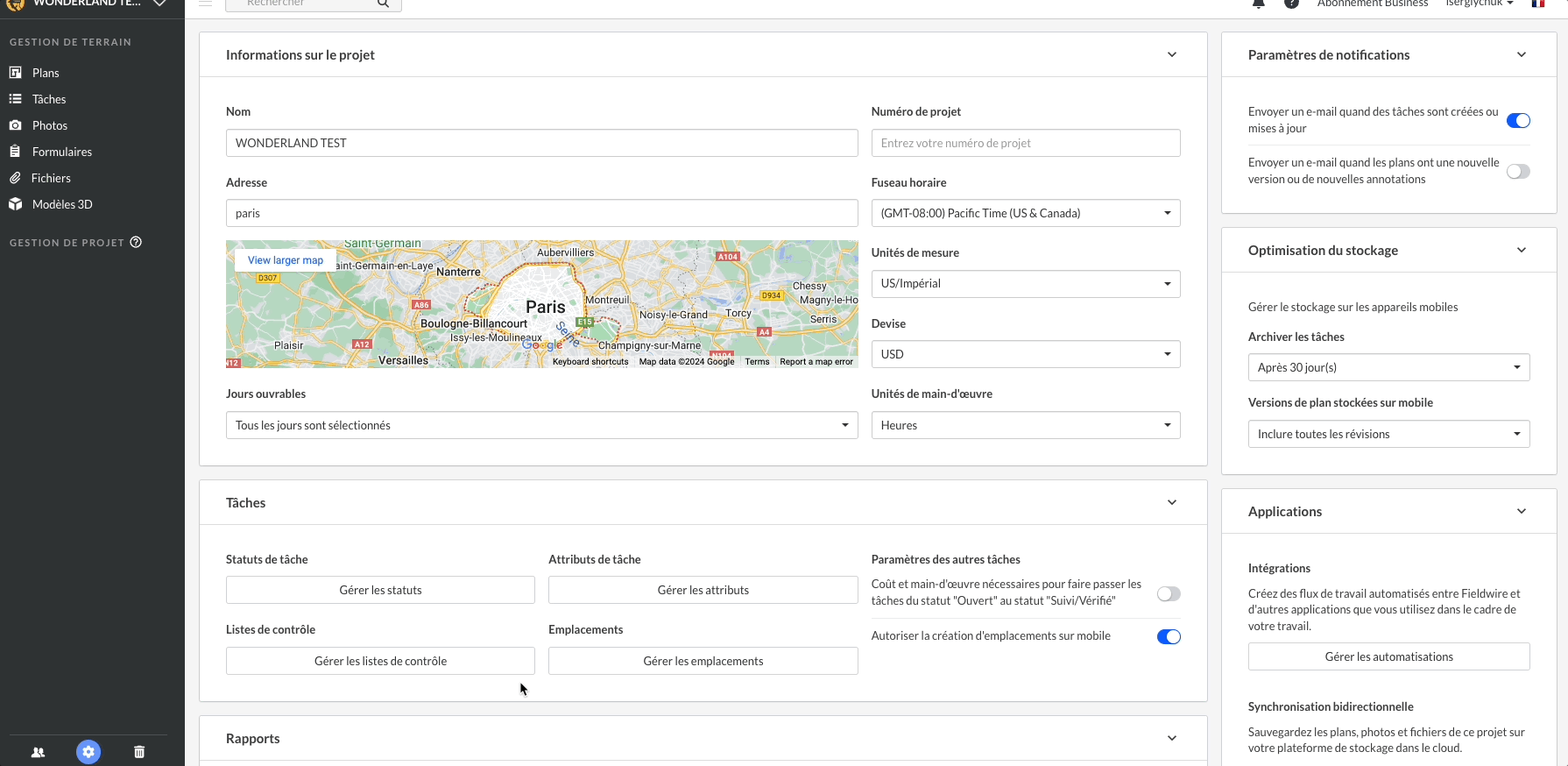Click Keyboard shortcuts on the map

point(590,362)
